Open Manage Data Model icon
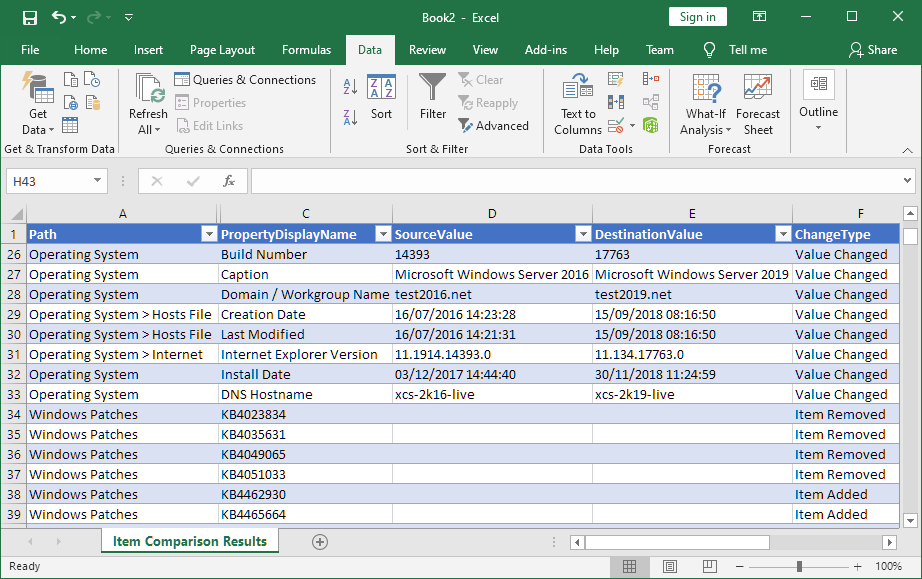922x579 pixels. click(650, 125)
